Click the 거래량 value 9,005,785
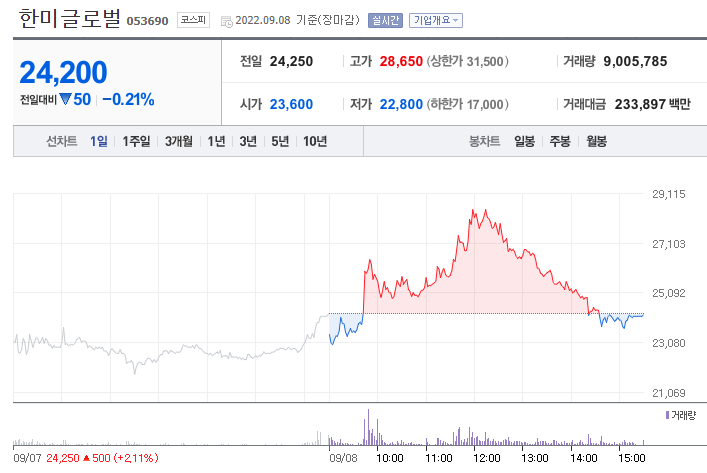Image resolution: width=707 pixels, height=473 pixels. (635, 61)
